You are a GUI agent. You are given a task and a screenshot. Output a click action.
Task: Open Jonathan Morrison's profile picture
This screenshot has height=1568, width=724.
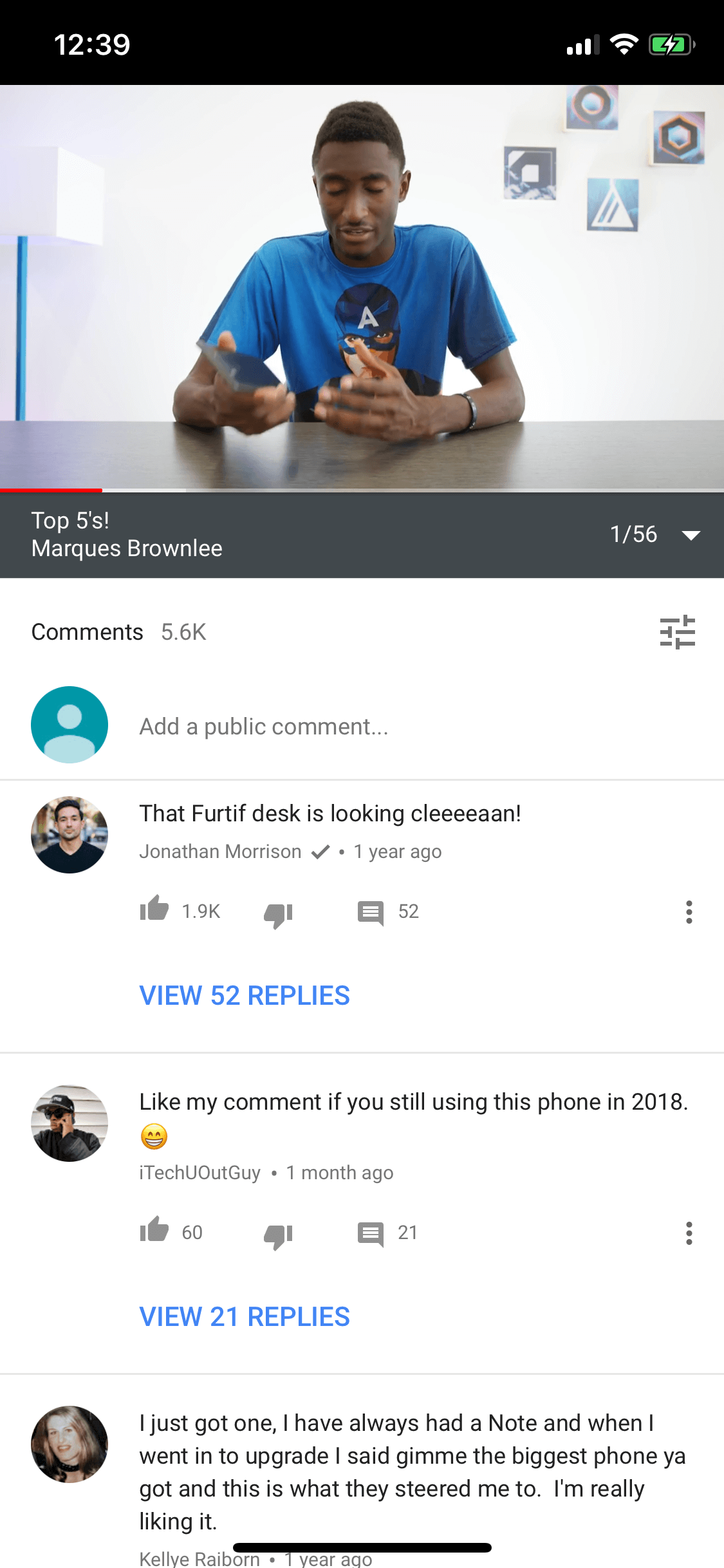pos(70,835)
